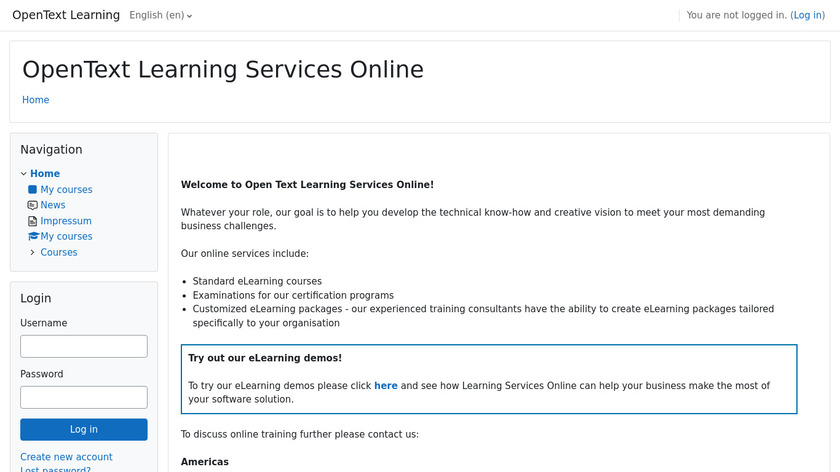The height and width of the screenshot is (472, 840).
Task: Focus the Username input field
Action: click(x=84, y=346)
